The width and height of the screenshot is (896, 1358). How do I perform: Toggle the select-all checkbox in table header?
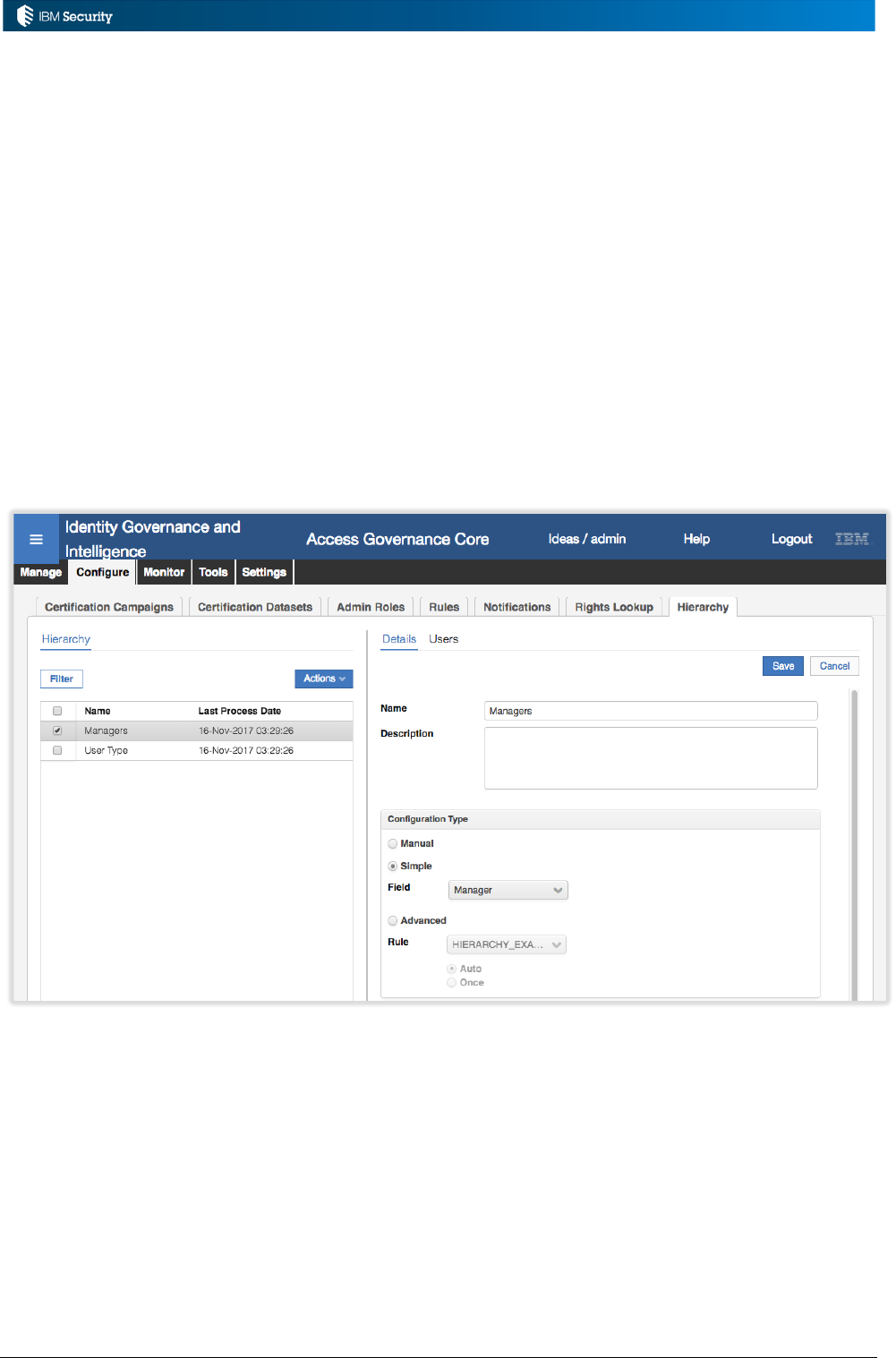point(57,711)
